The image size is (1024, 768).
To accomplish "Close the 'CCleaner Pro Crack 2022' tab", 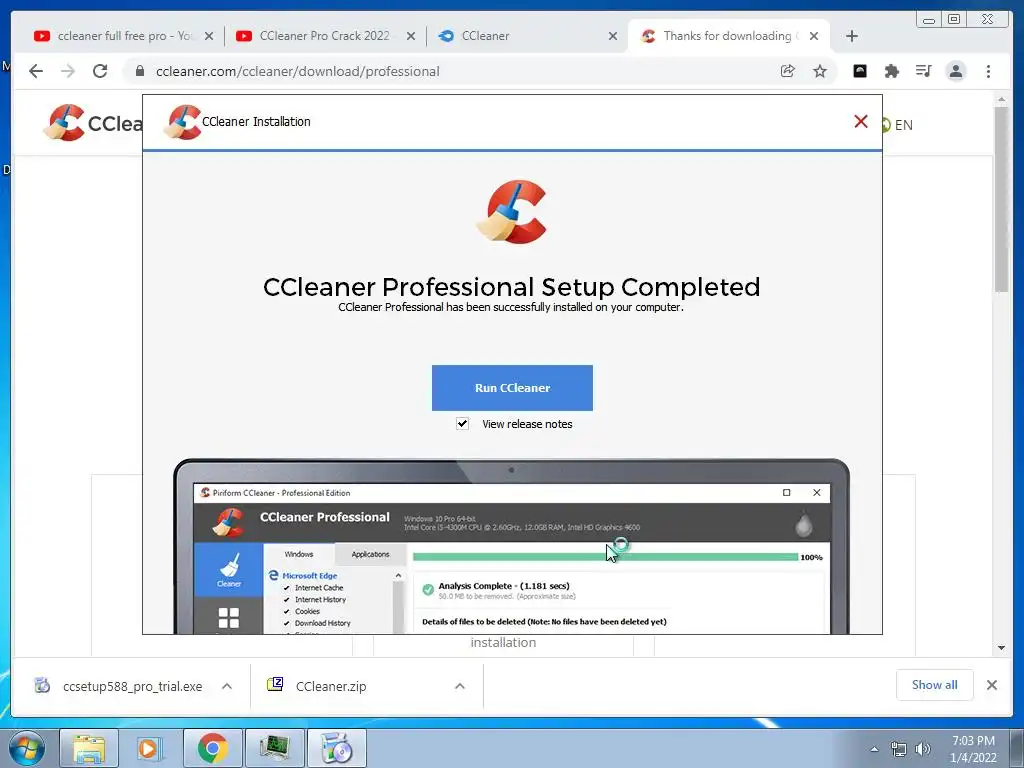I will pos(411,37).
